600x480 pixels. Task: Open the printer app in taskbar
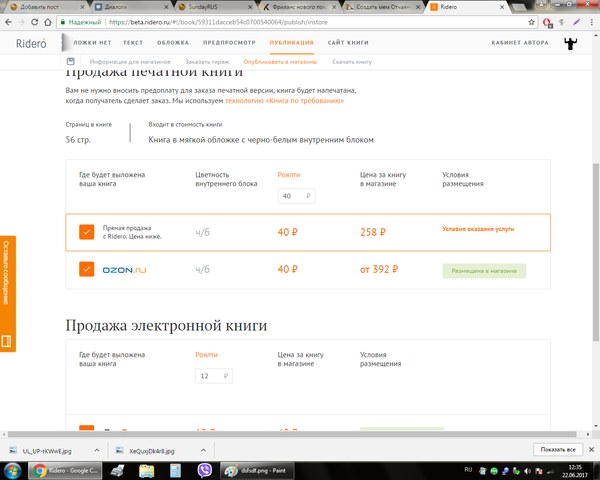pyautogui.click(x=117, y=471)
